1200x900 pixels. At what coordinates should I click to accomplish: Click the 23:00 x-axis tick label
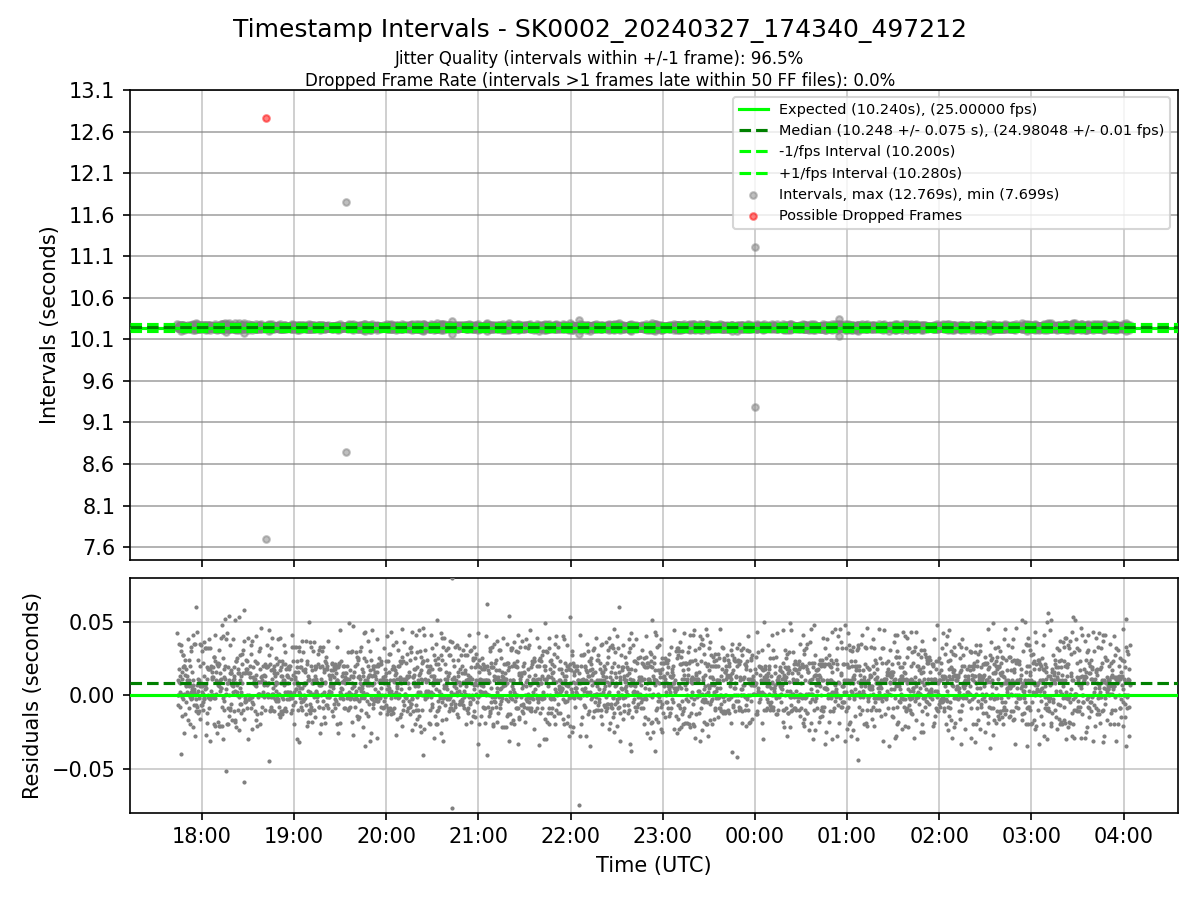(663, 836)
